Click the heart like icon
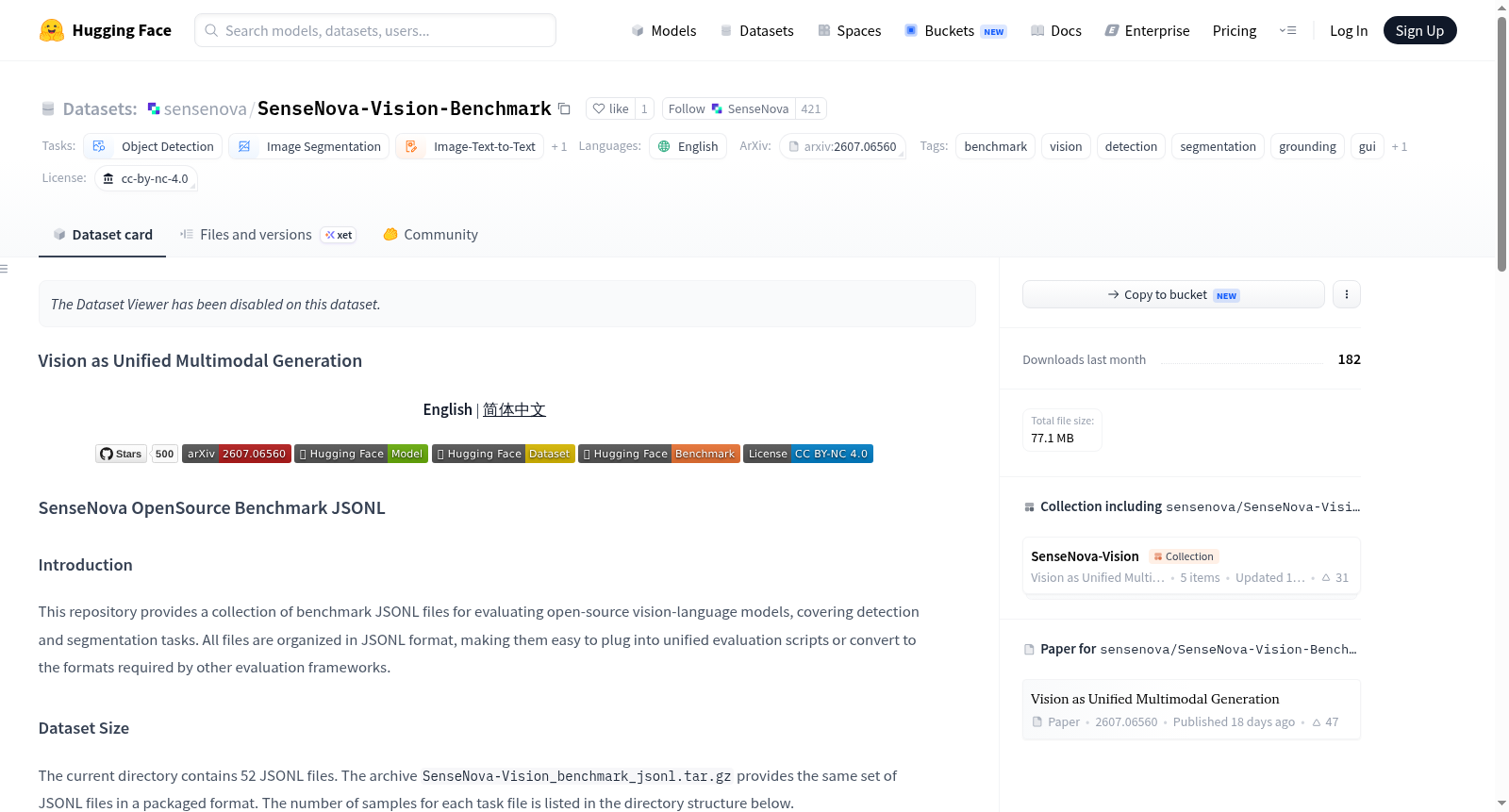 (598, 108)
